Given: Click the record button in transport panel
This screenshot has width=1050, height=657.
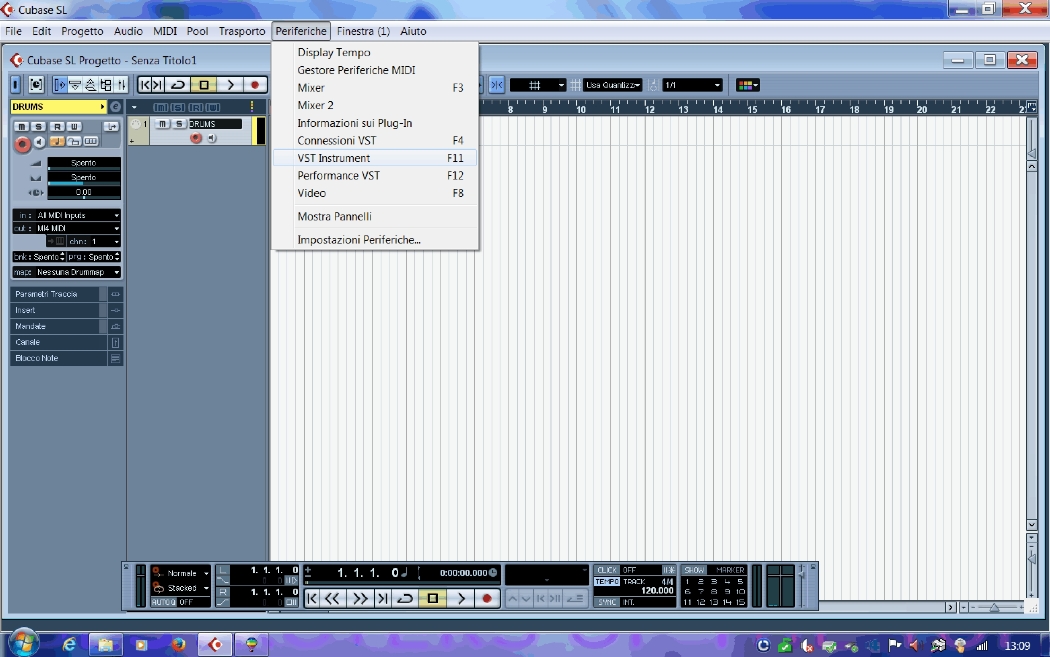Looking at the screenshot, I should [487, 598].
